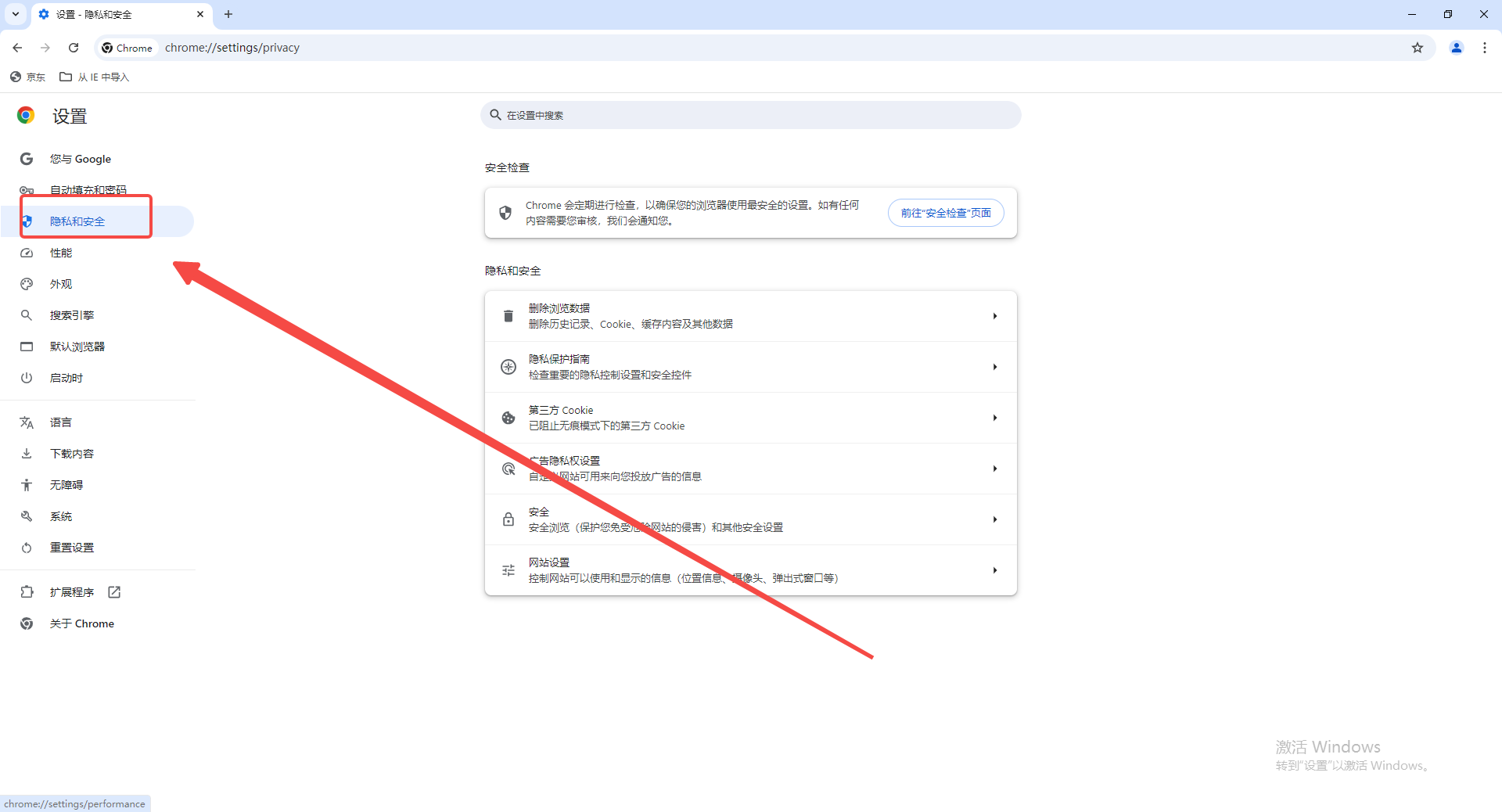Click the back navigation arrow
1502x812 pixels.
(x=17, y=48)
